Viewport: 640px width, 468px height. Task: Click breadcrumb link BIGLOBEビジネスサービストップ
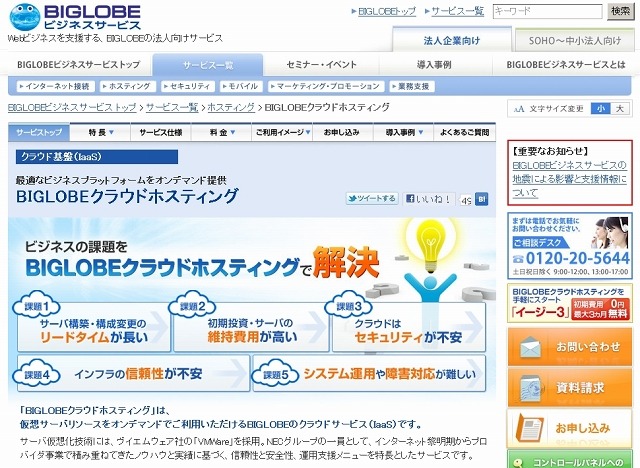point(72,107)
